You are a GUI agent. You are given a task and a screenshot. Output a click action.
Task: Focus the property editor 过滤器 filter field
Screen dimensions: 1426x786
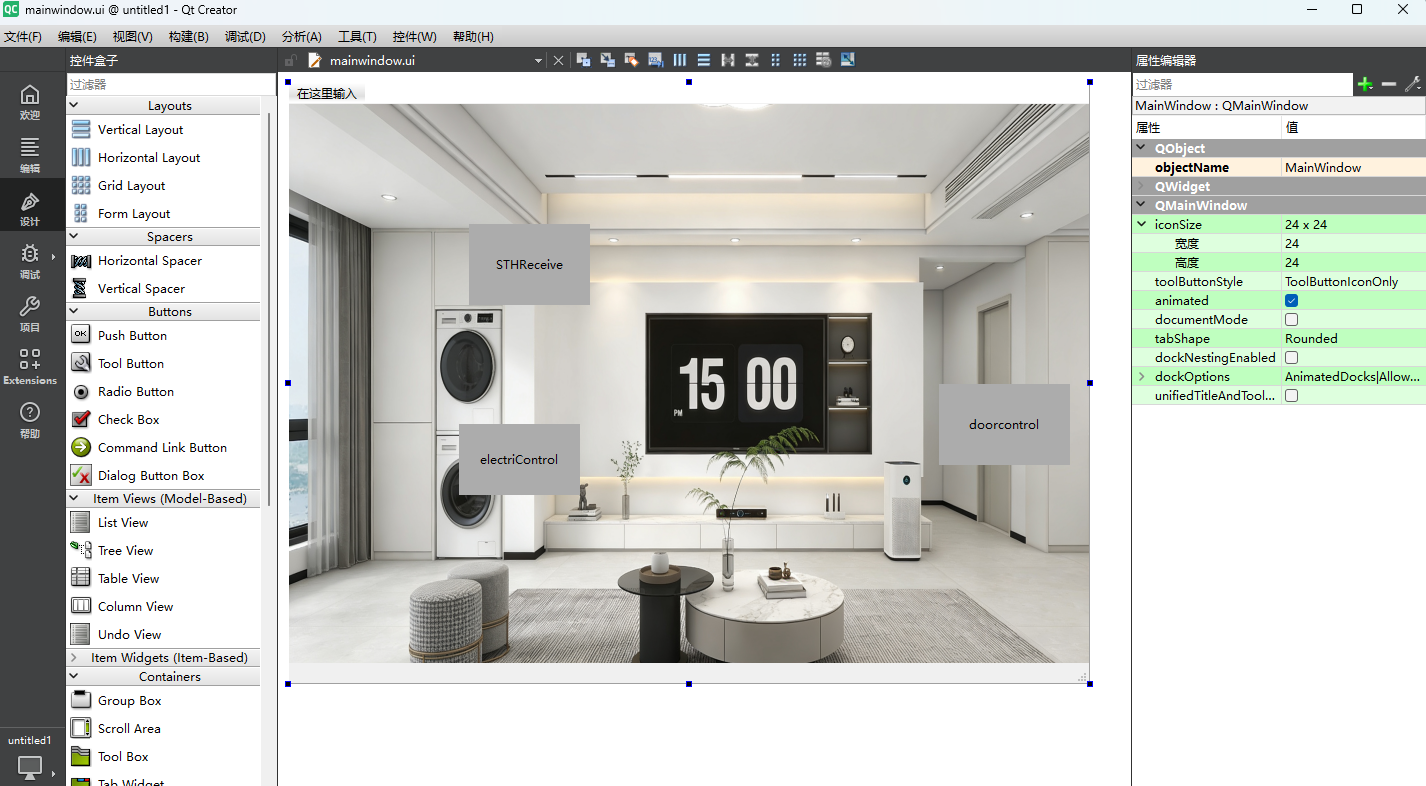(1242, 85)
